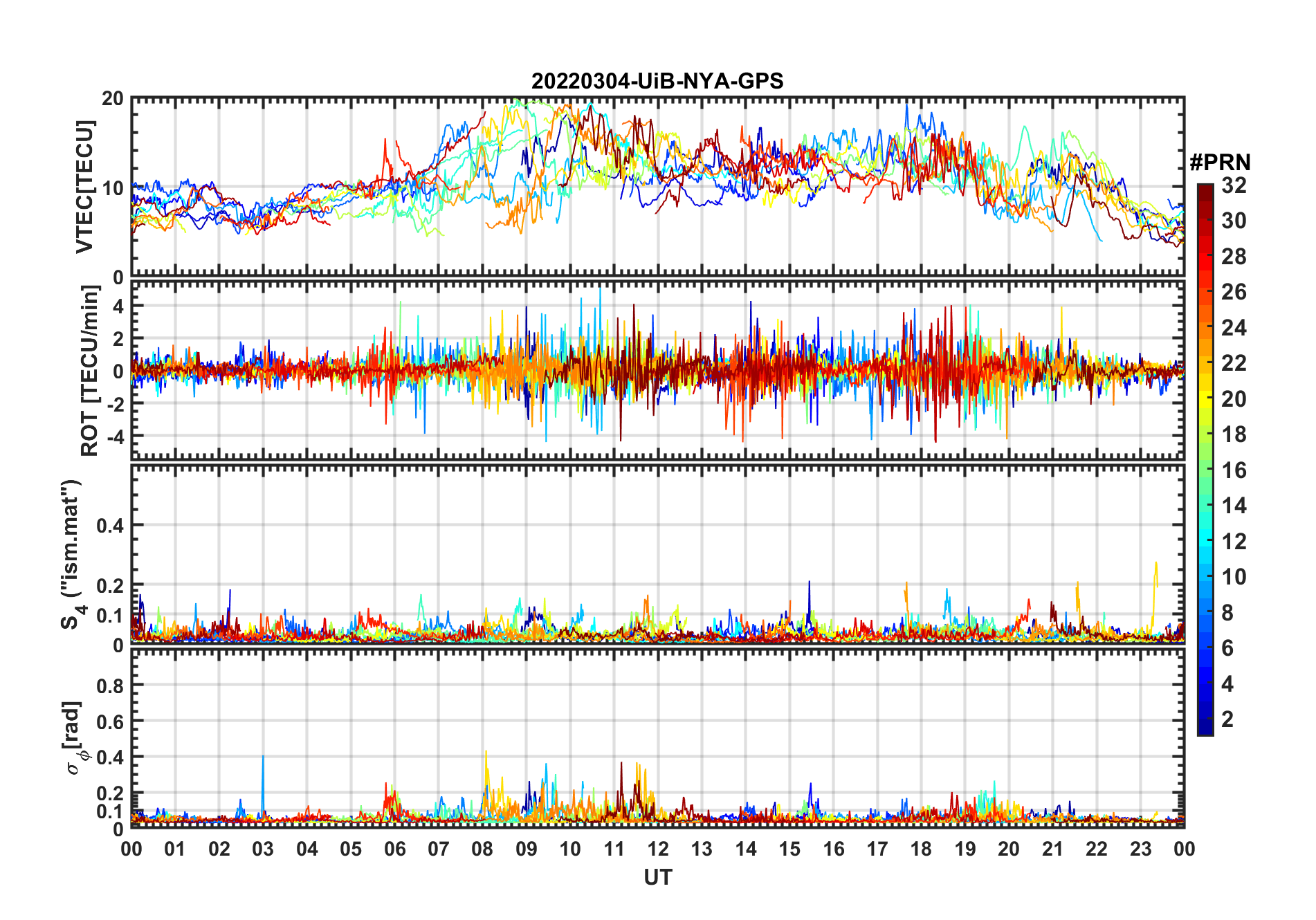Click the ROT plot panel
This screenshot has height=920, width=1316.
[658, 370]
